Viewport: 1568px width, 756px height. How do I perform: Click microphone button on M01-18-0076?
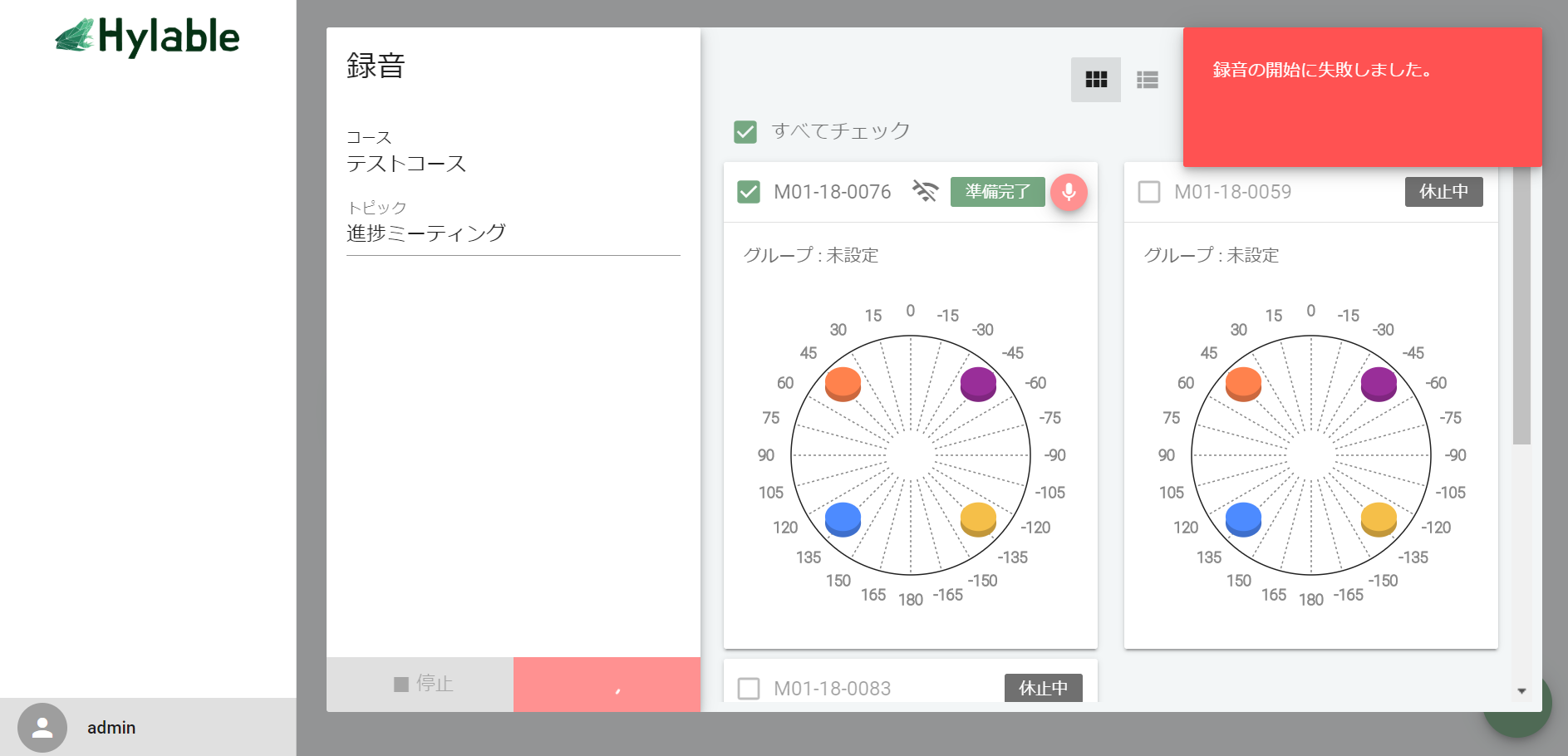pos(1069,192)
